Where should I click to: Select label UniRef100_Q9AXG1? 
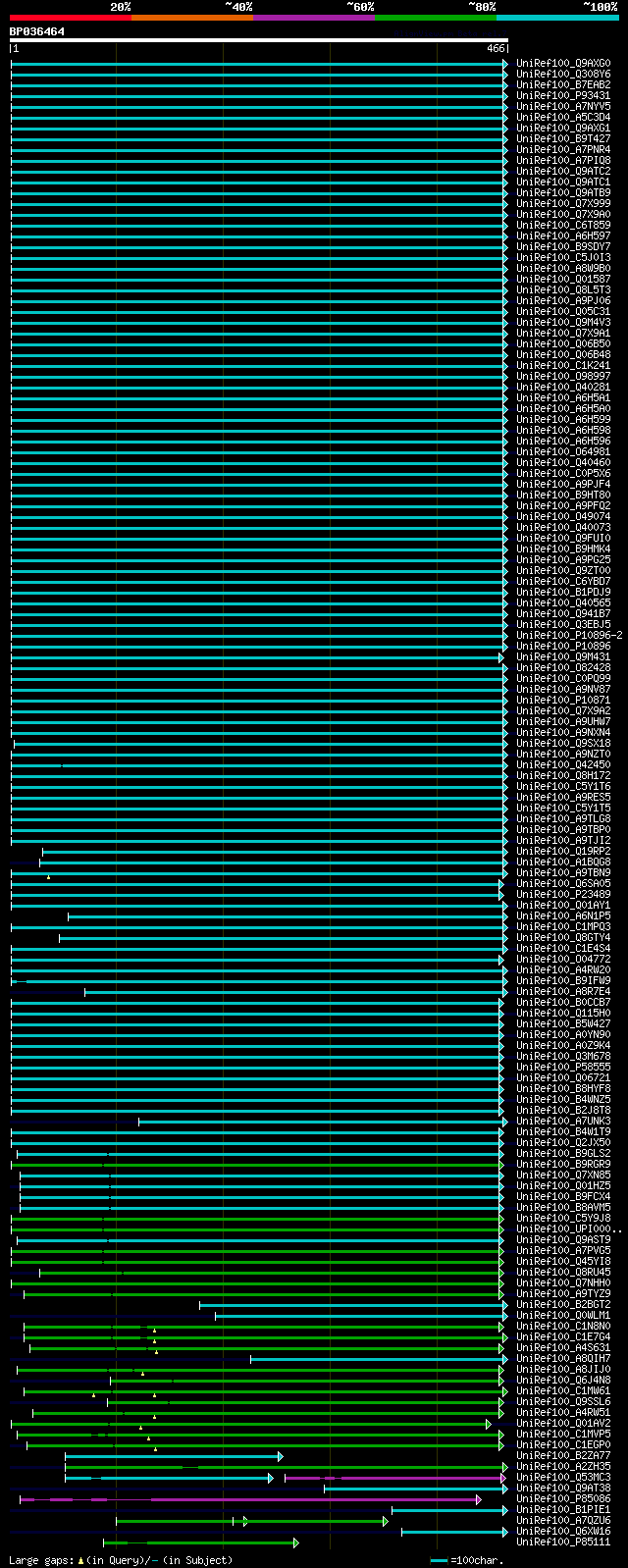point(563,129)
